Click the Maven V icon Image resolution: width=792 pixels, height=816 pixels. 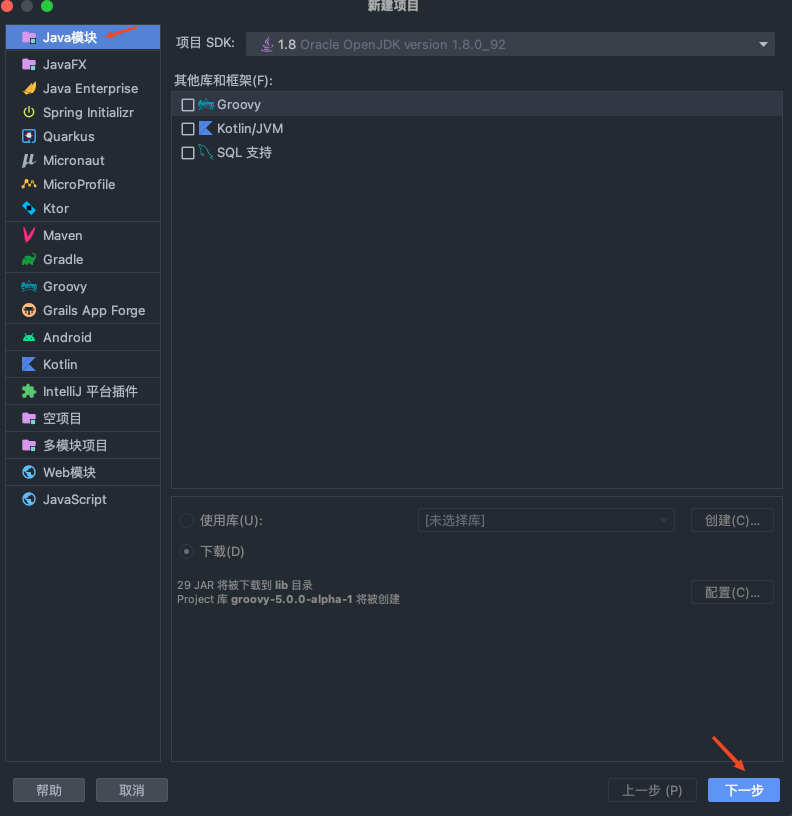29,235
